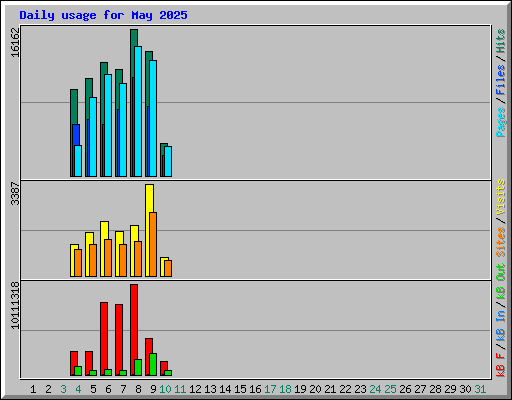The width and height of the screenshot is (512, 400).
Task: Click day 12 on the x-axis
Action: [195, 389]
